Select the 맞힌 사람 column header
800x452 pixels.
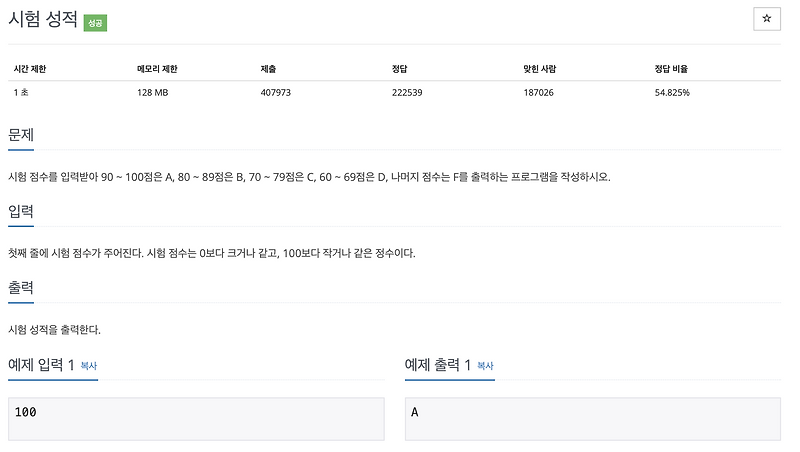(540, 69)
